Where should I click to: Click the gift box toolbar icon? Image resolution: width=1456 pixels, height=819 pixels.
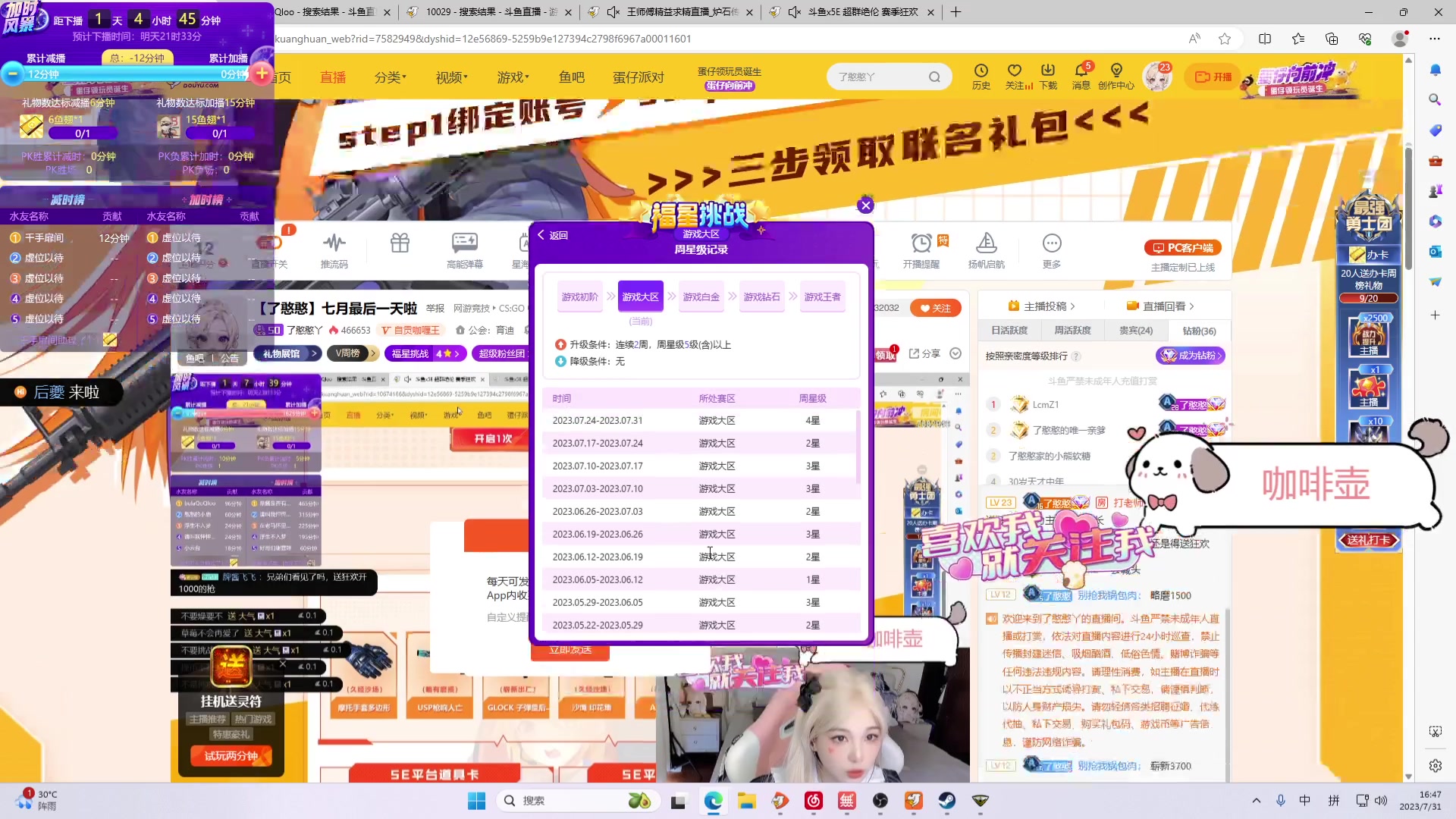[x=400, y=243]
